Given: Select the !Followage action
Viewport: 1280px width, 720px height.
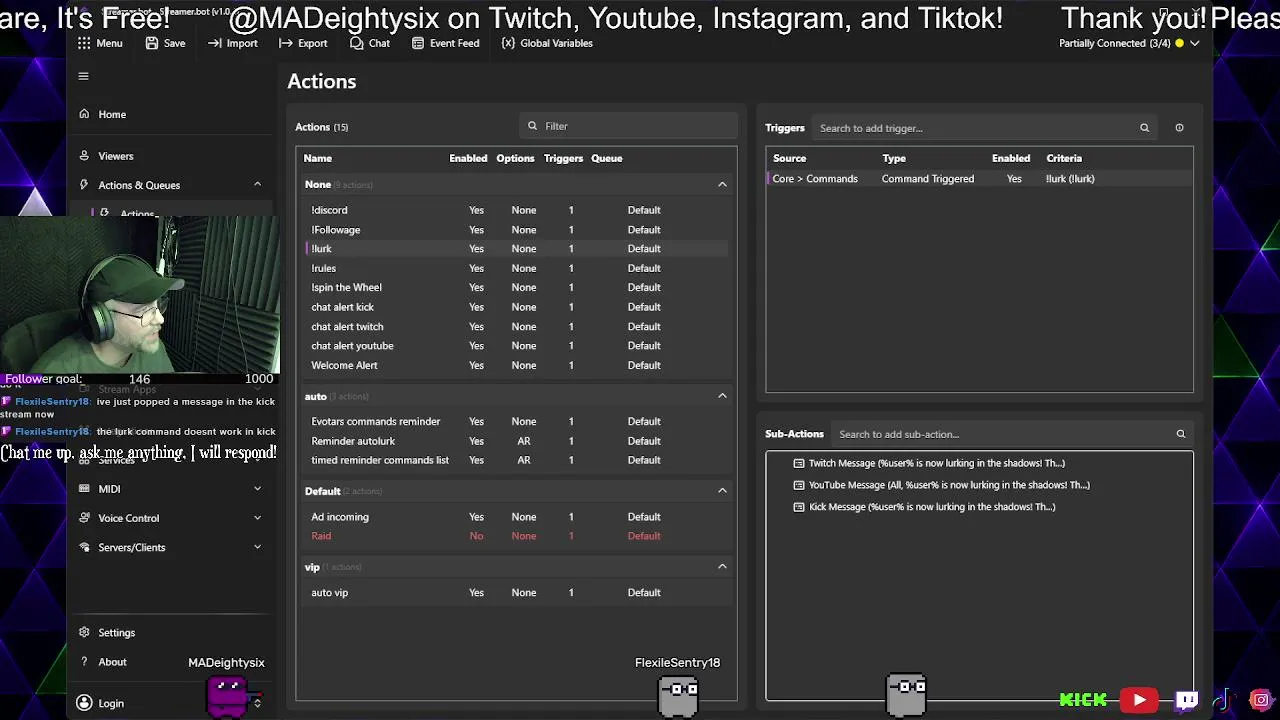Looking at the screenshot, I should tap(516, 230).
